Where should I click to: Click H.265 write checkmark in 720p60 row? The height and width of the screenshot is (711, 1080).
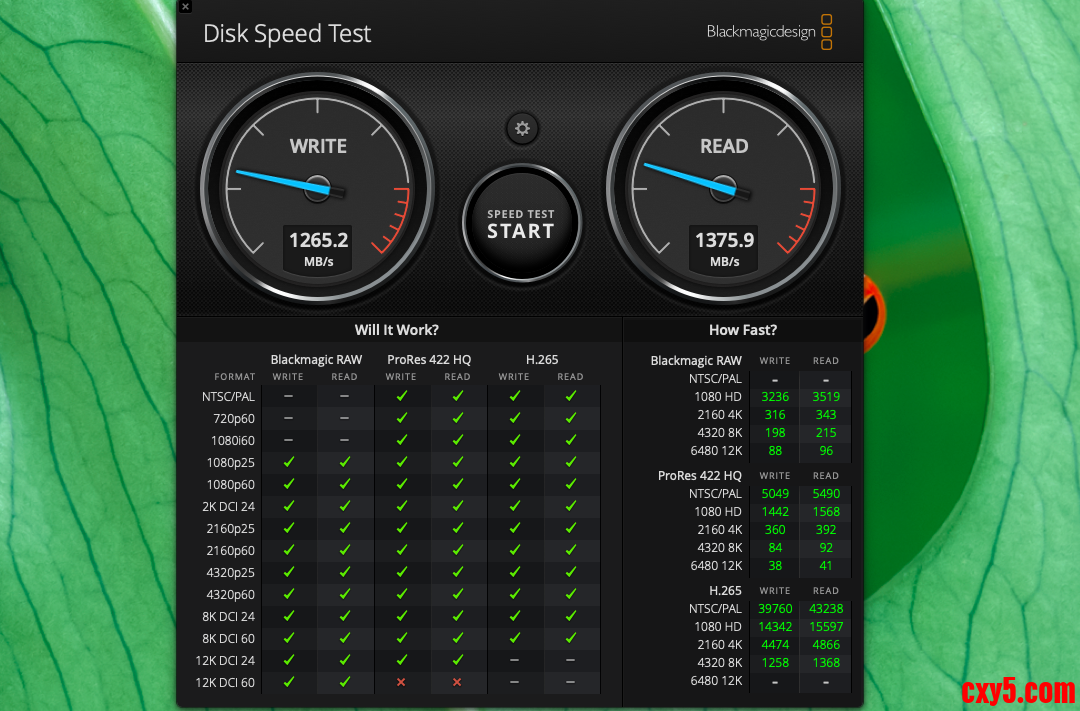(x=515, y=418)
